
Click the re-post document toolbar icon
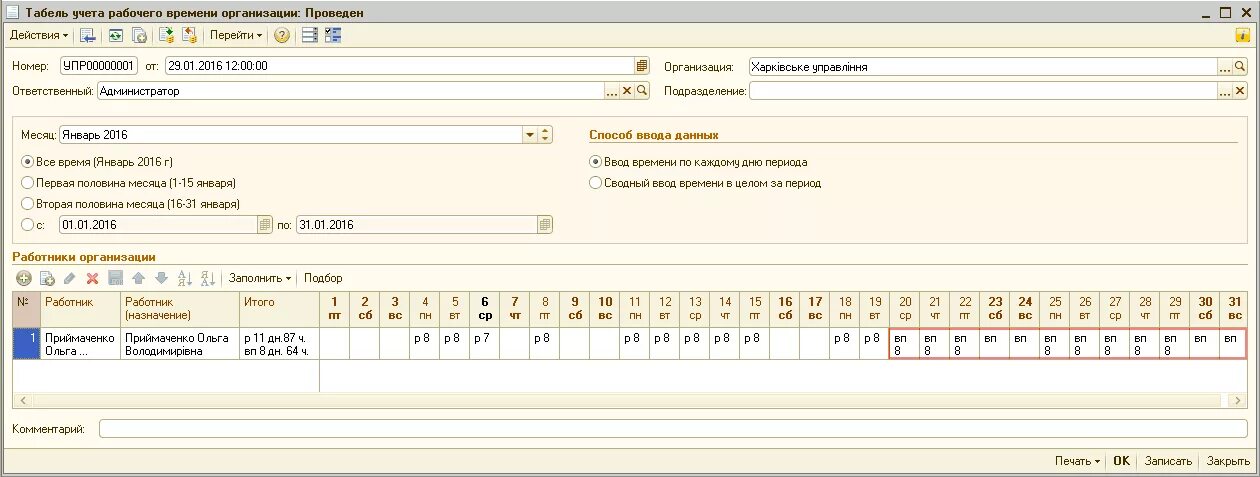coord(116,35)
